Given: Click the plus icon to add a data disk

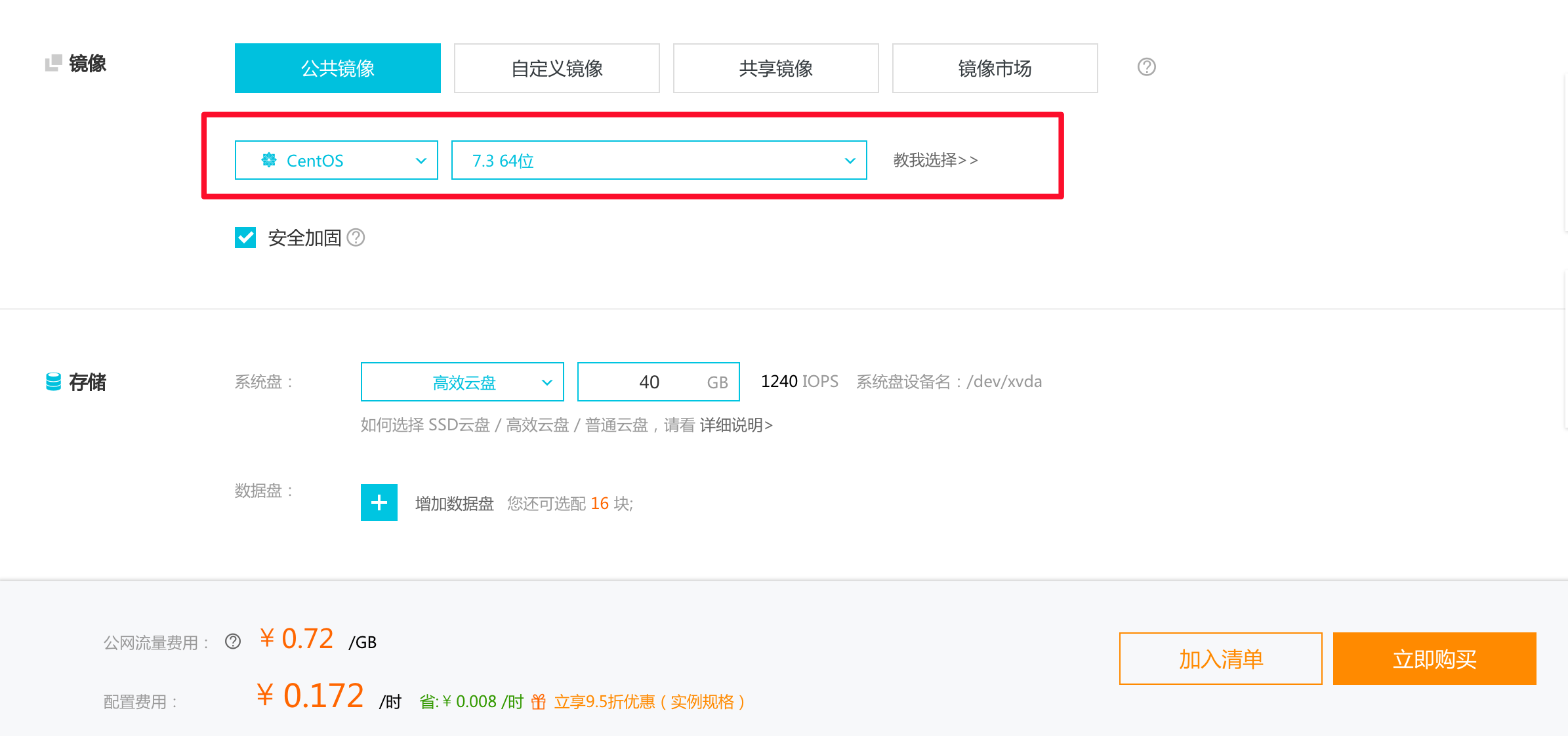Looking at the screenshot, I should (379, 502).
